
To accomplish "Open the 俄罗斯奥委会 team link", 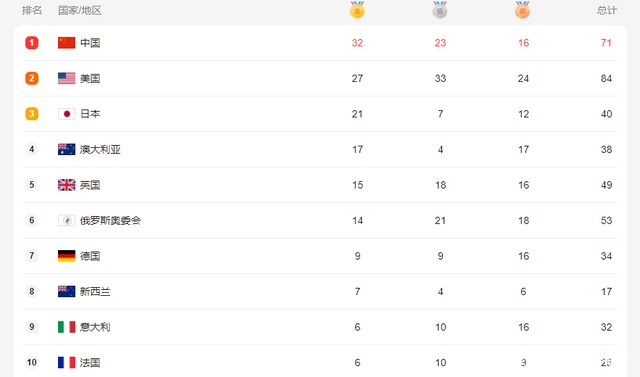I will click(110, 220).
